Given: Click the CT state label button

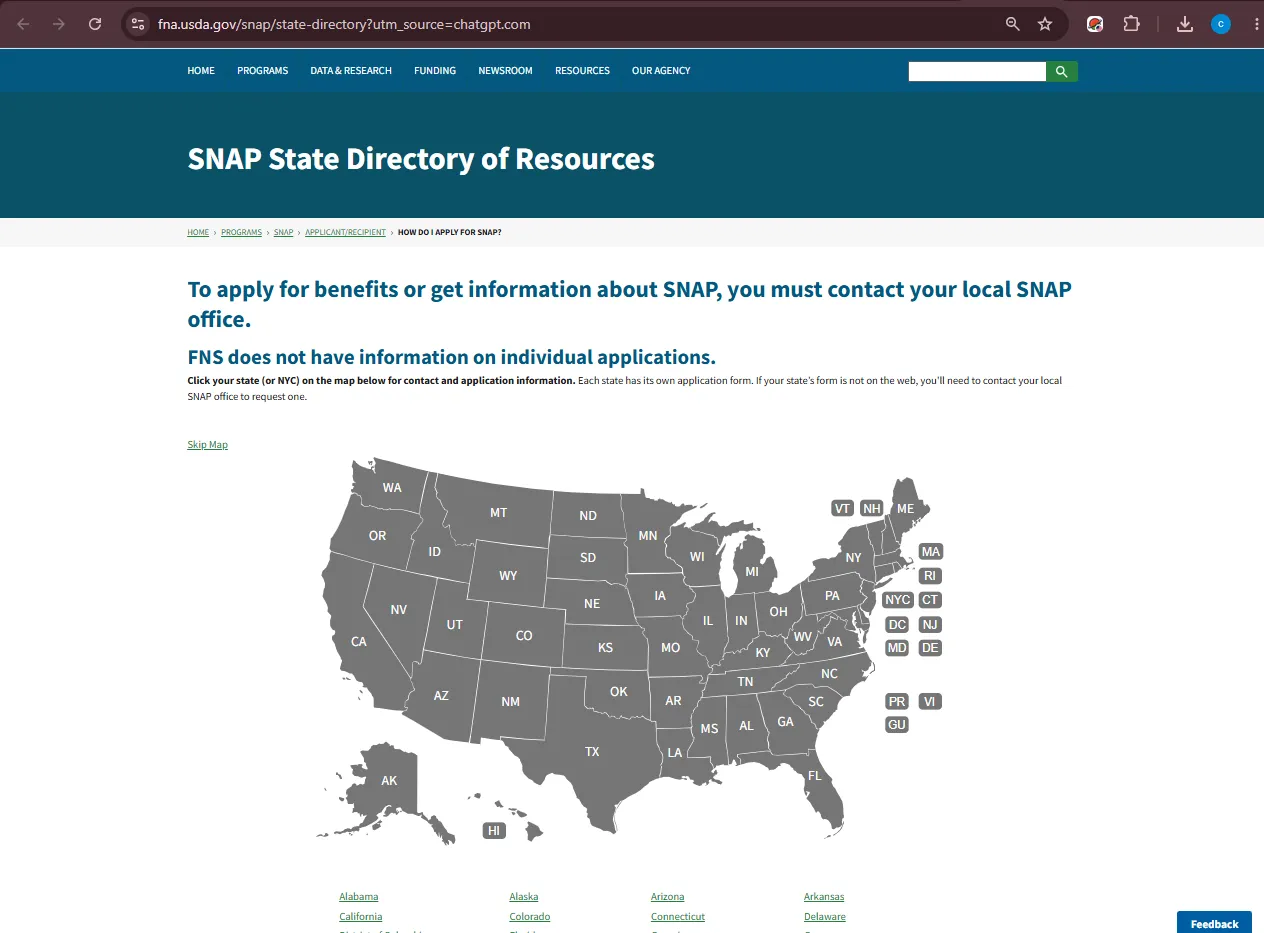Looking at the screenshot, I should (x=930, y=600).
